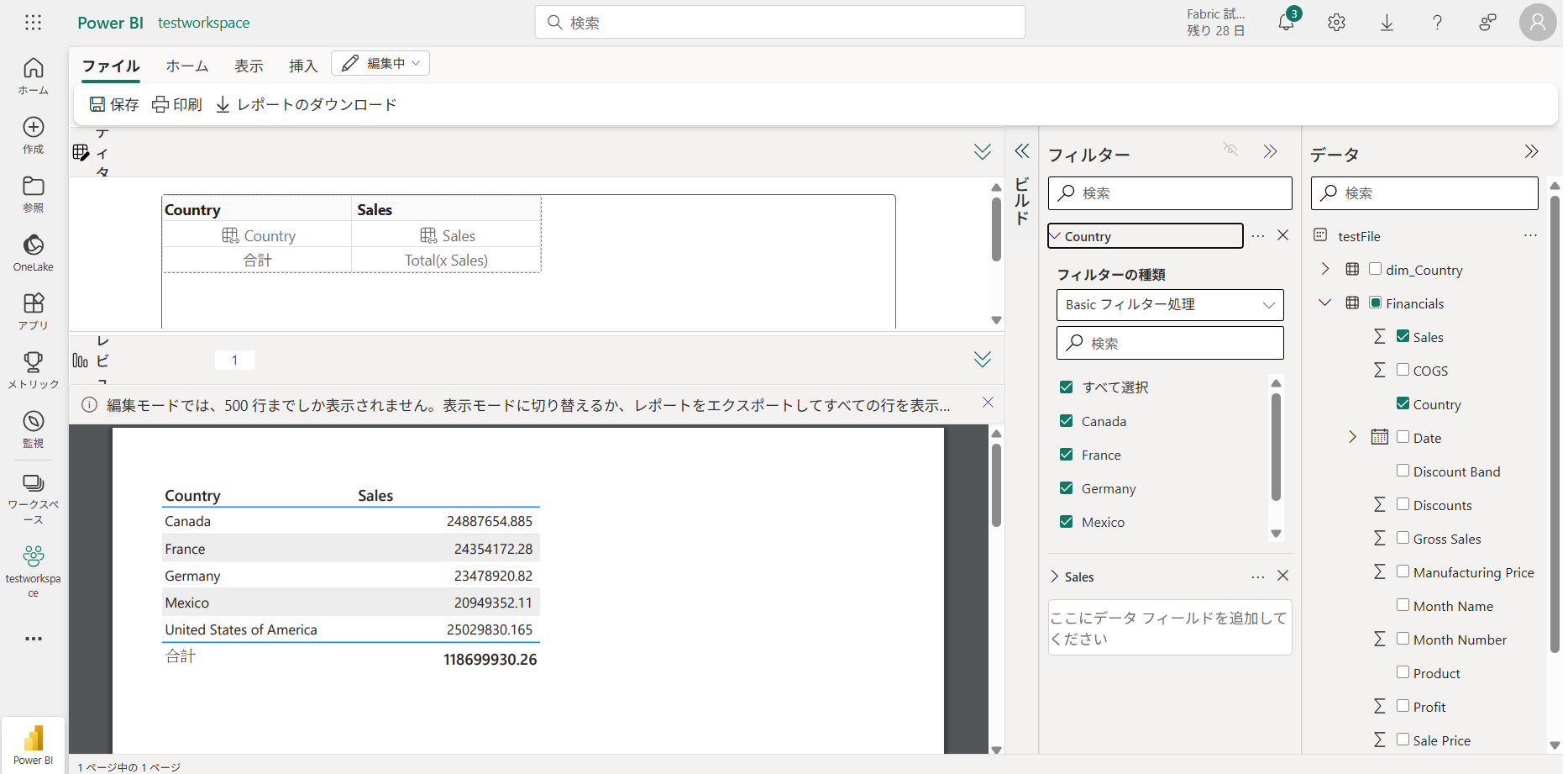Uncheck Canada in the Country filter
The width and height of the screenshot is (1568, 774).
point(1067,421)
